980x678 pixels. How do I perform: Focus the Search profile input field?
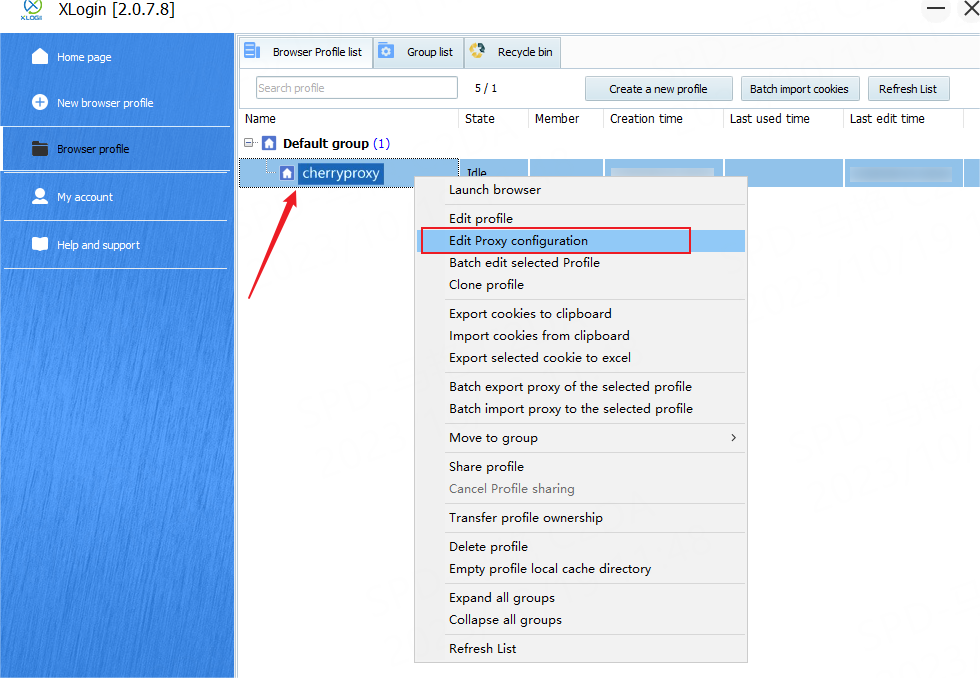click(356, 88)
